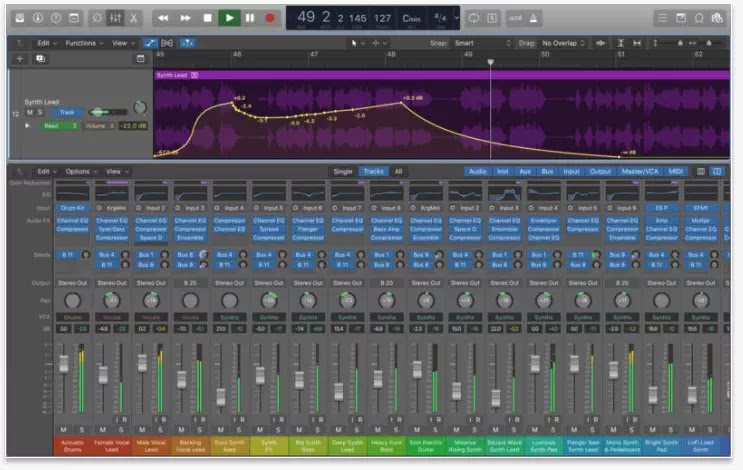The image size is (743, 470).
Task: Click the Vertical Auto Zoom icon
Action: click(620, 43)
